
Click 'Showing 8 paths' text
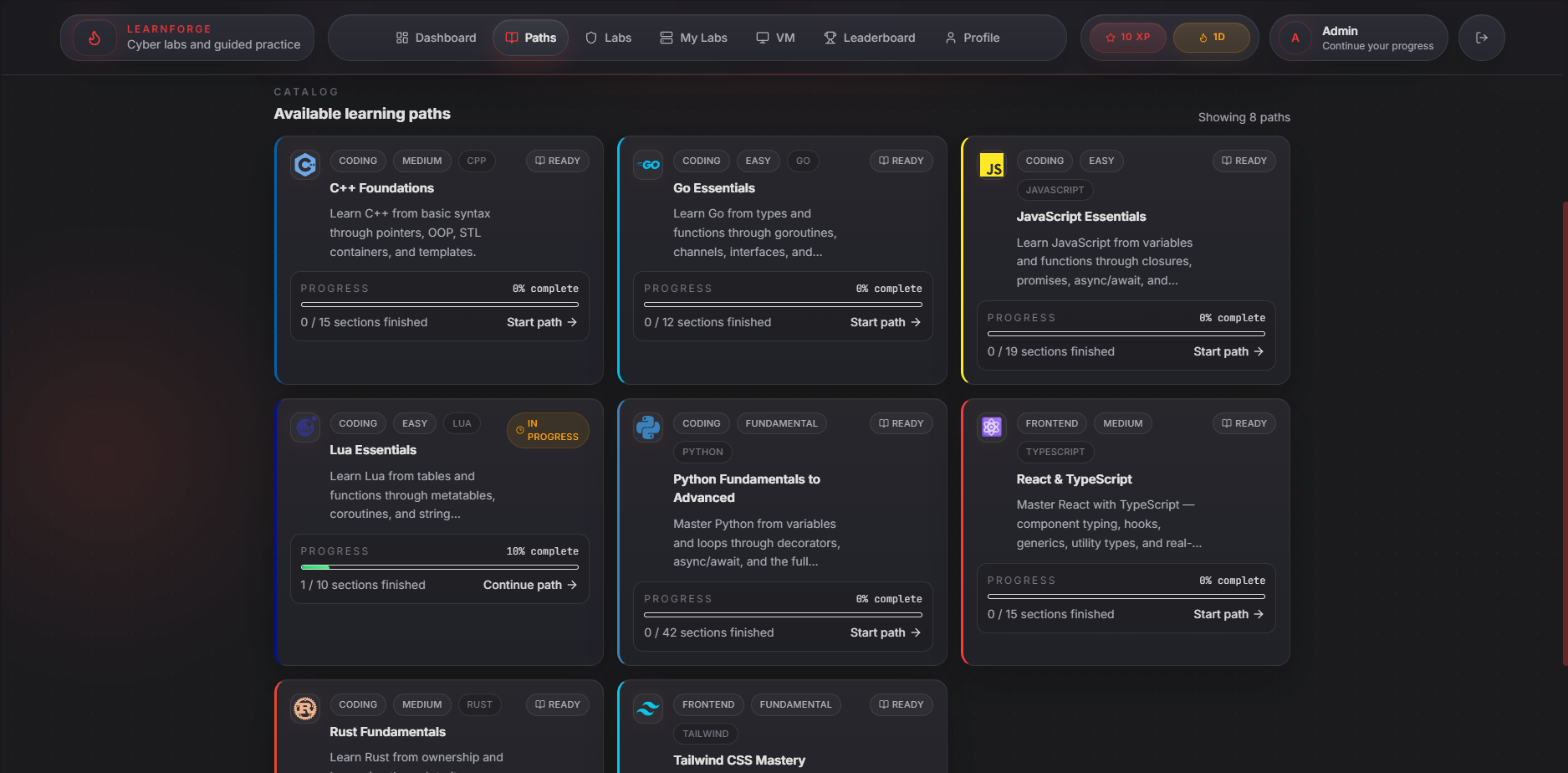[1244, 117]
